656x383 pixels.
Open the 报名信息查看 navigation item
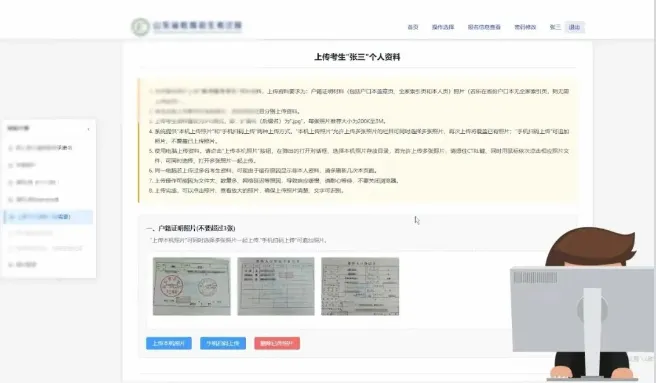click(x=484, y=27)
